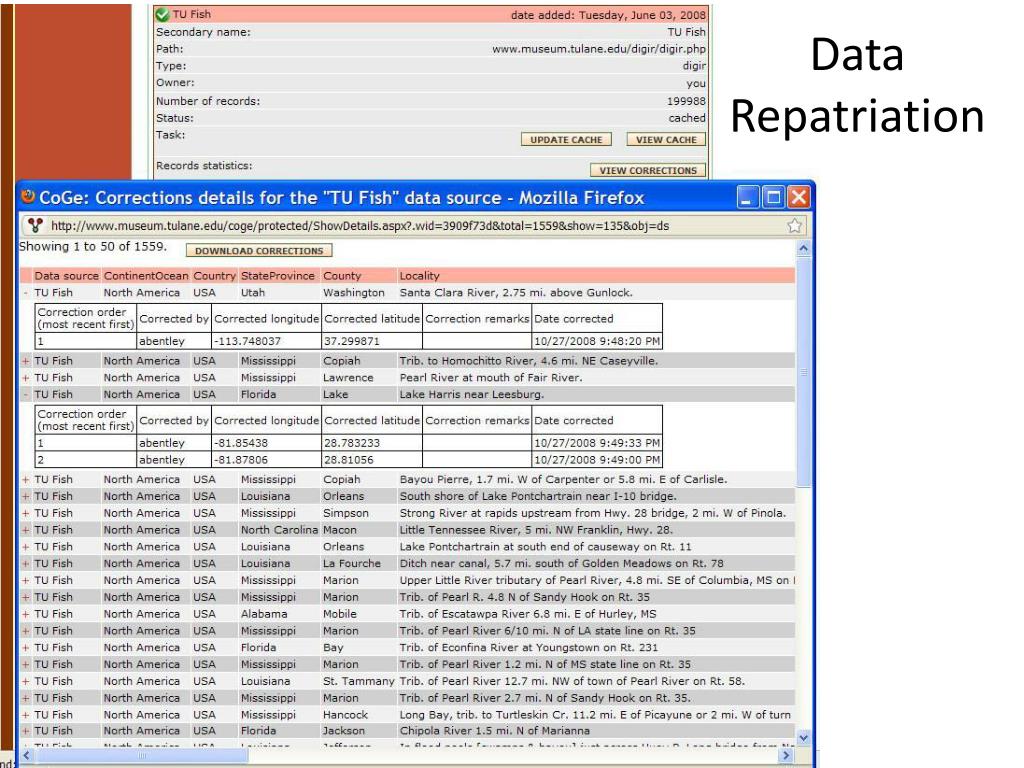Viewport: 1024px width, 768px height.
Task: Open VIEW CORRECTIONS for TU Fish
Action: [648, 170]
